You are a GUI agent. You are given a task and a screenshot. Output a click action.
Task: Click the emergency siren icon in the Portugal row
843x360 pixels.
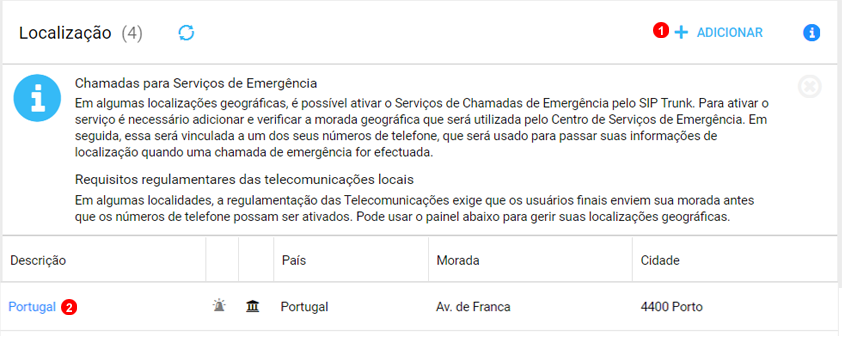(x=218, y=306)
